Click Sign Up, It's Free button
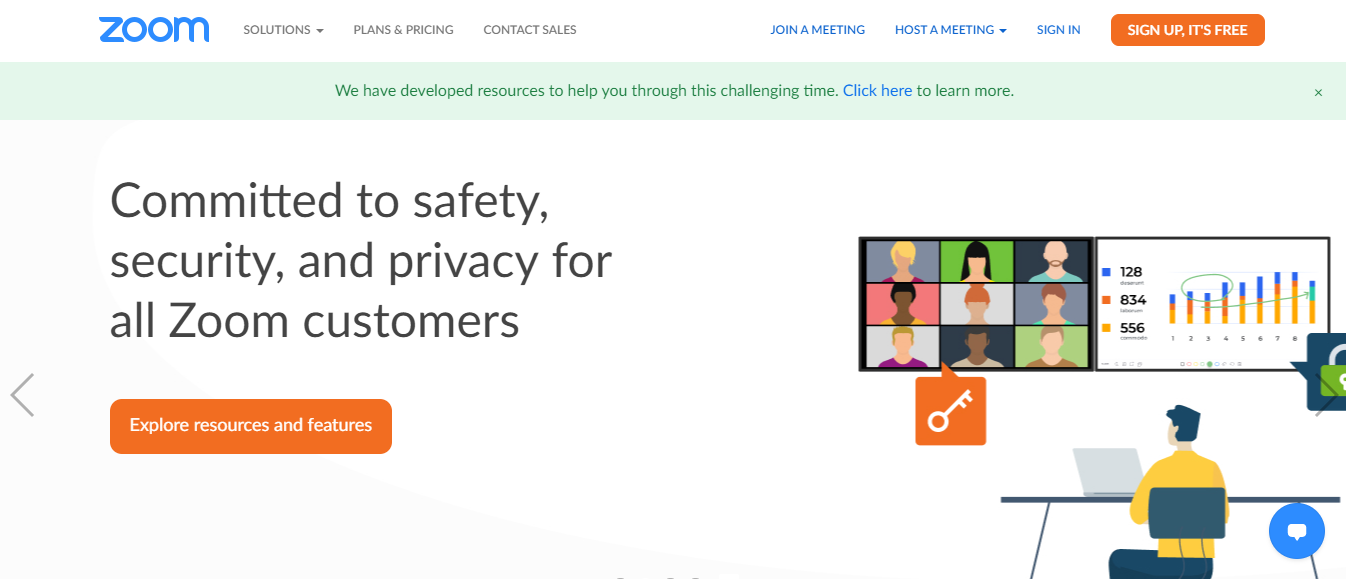The image size is (1346, 579). coord(1187,30)
